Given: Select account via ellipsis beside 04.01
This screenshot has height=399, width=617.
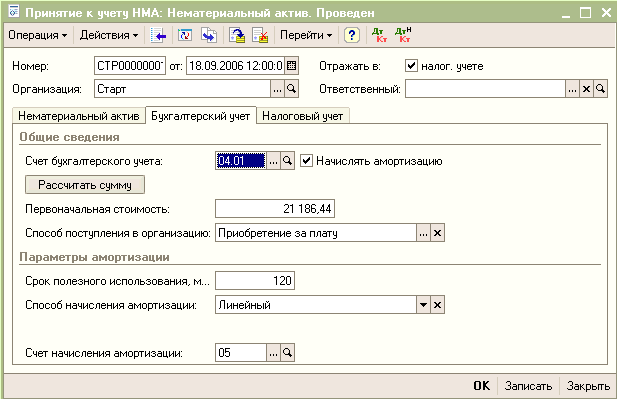Looking at the screenshot, I should [273, 161].
